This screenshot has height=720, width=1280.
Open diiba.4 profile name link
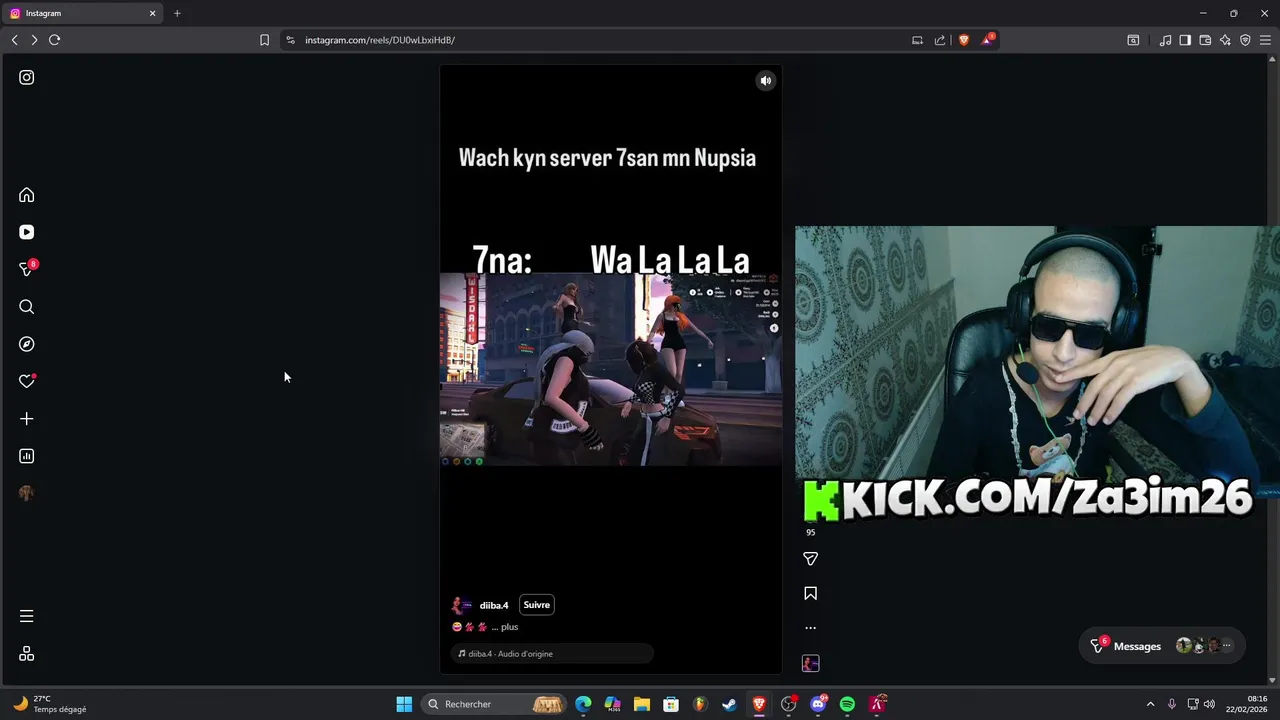click(x=494, y=605)
